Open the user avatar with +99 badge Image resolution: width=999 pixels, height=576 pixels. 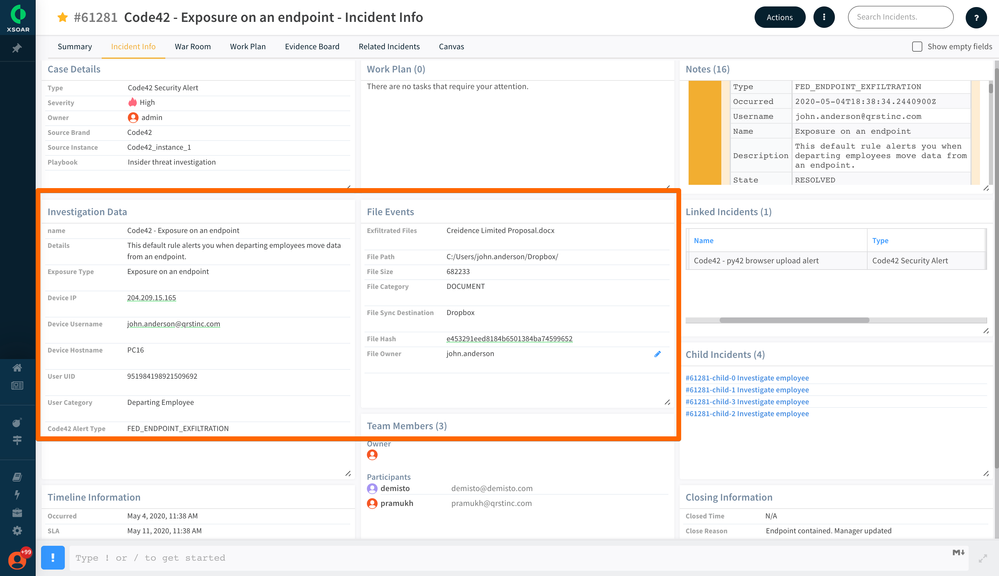pyautogui.click(x=17, y=559)
